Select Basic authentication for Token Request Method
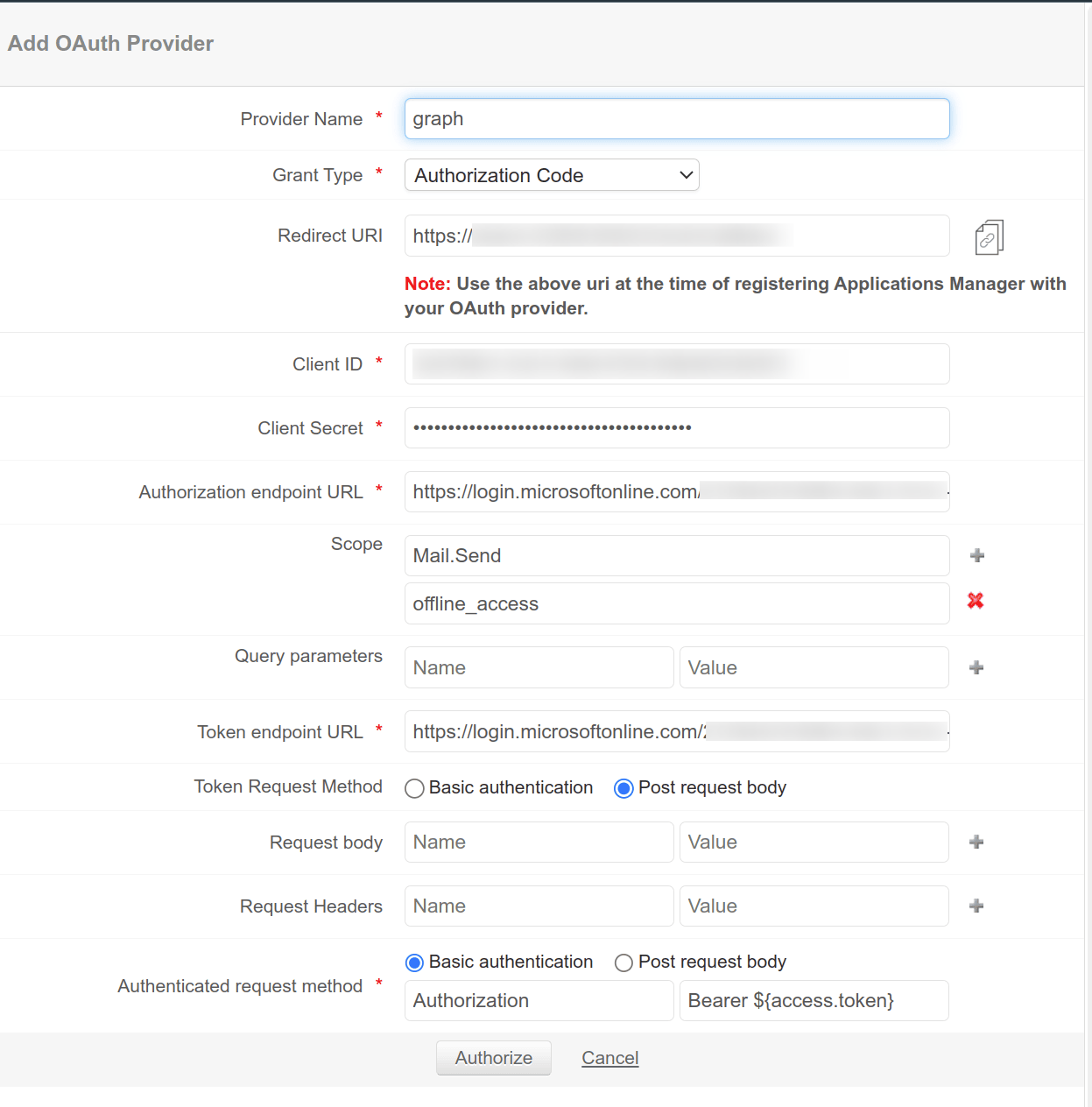This screenshot has height=1107, width=1092. [415, 788]
